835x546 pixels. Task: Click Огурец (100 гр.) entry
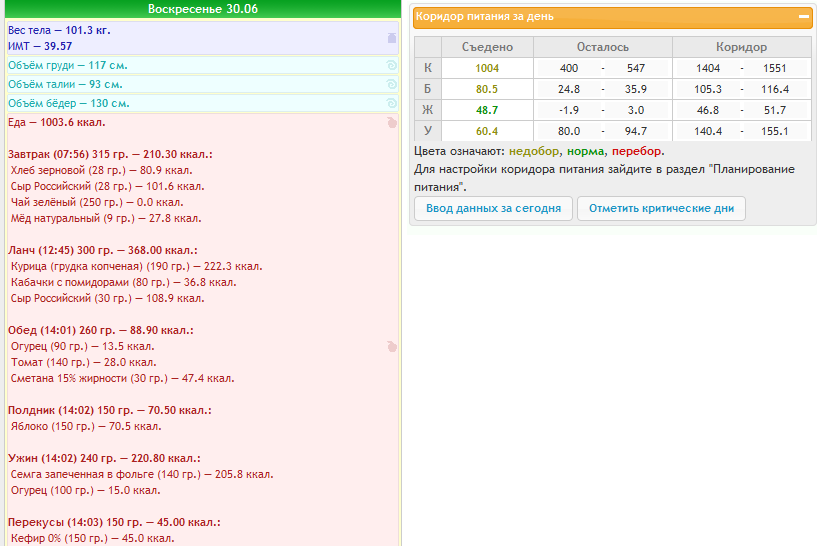85,490
